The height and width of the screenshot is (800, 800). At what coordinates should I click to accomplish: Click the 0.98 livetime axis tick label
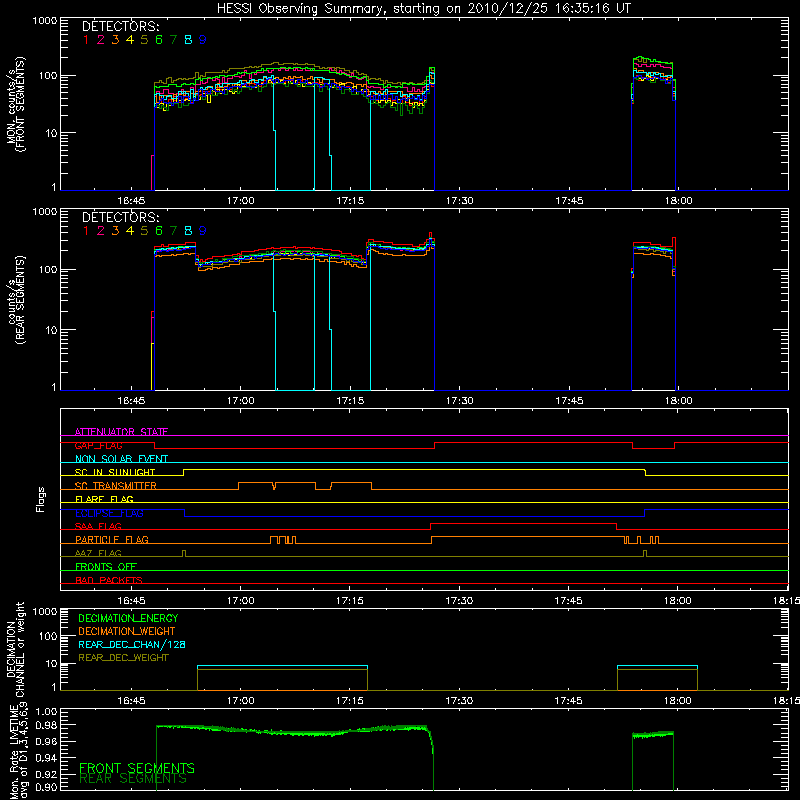(x=46, y=725)
